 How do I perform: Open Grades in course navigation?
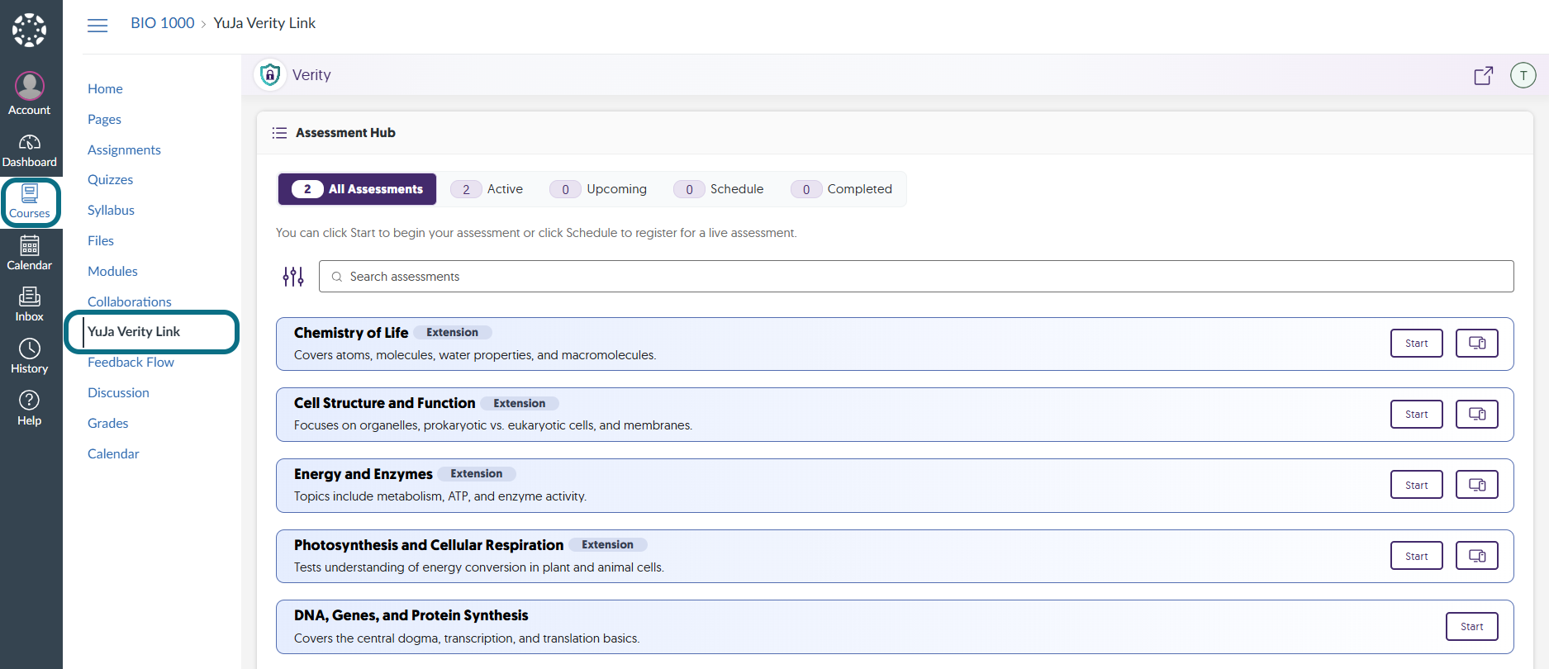[108, 423]
